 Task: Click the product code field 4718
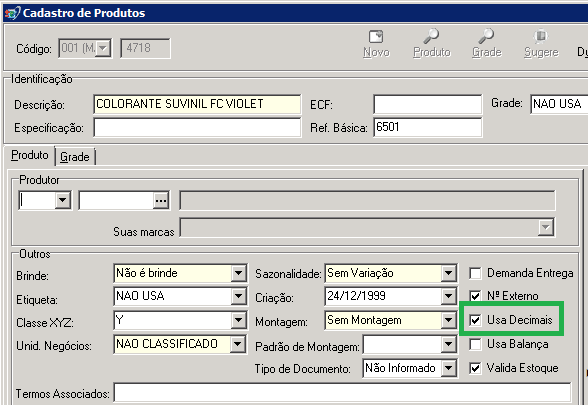coord(145,48)
